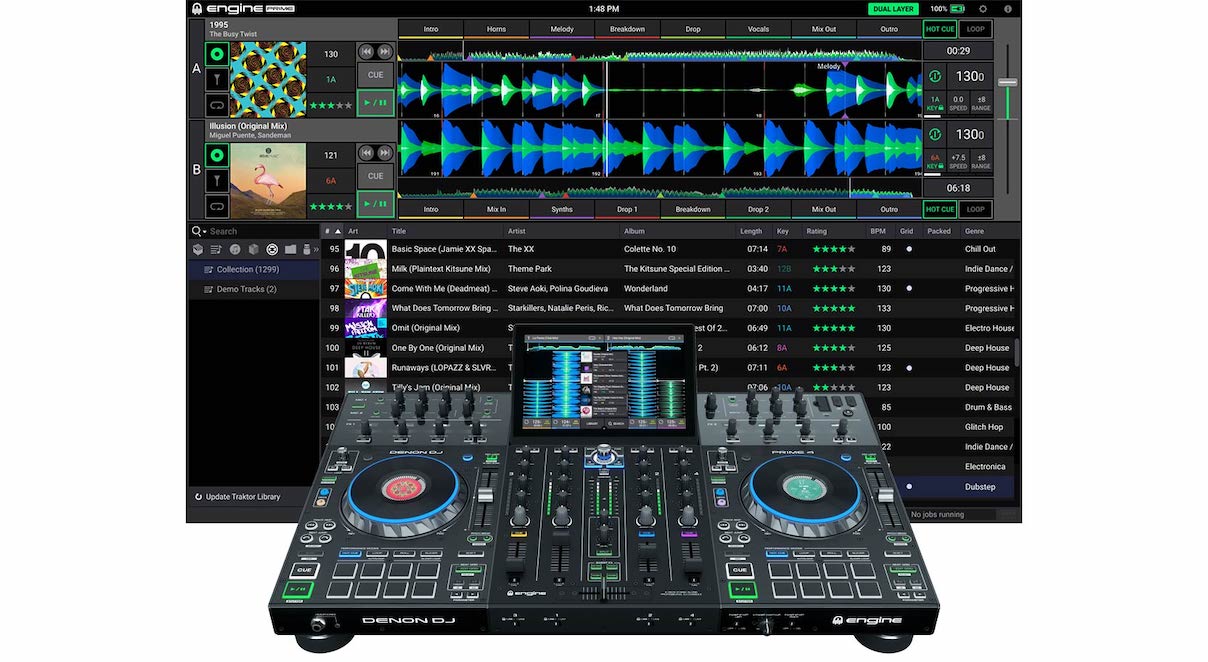The width and height of the screenshot is (1208, 662).
Task: Open the settings gear in the top bar
Action: click(x=983, y=9)
